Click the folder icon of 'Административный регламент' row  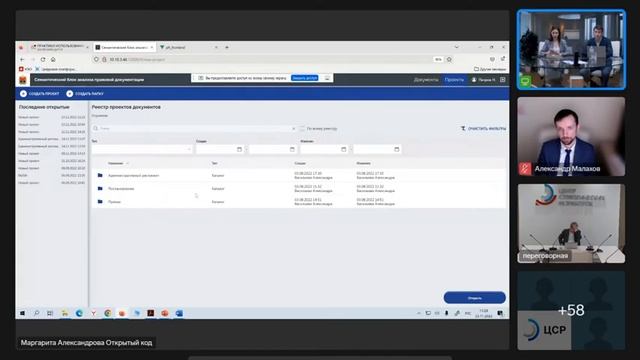100,176
